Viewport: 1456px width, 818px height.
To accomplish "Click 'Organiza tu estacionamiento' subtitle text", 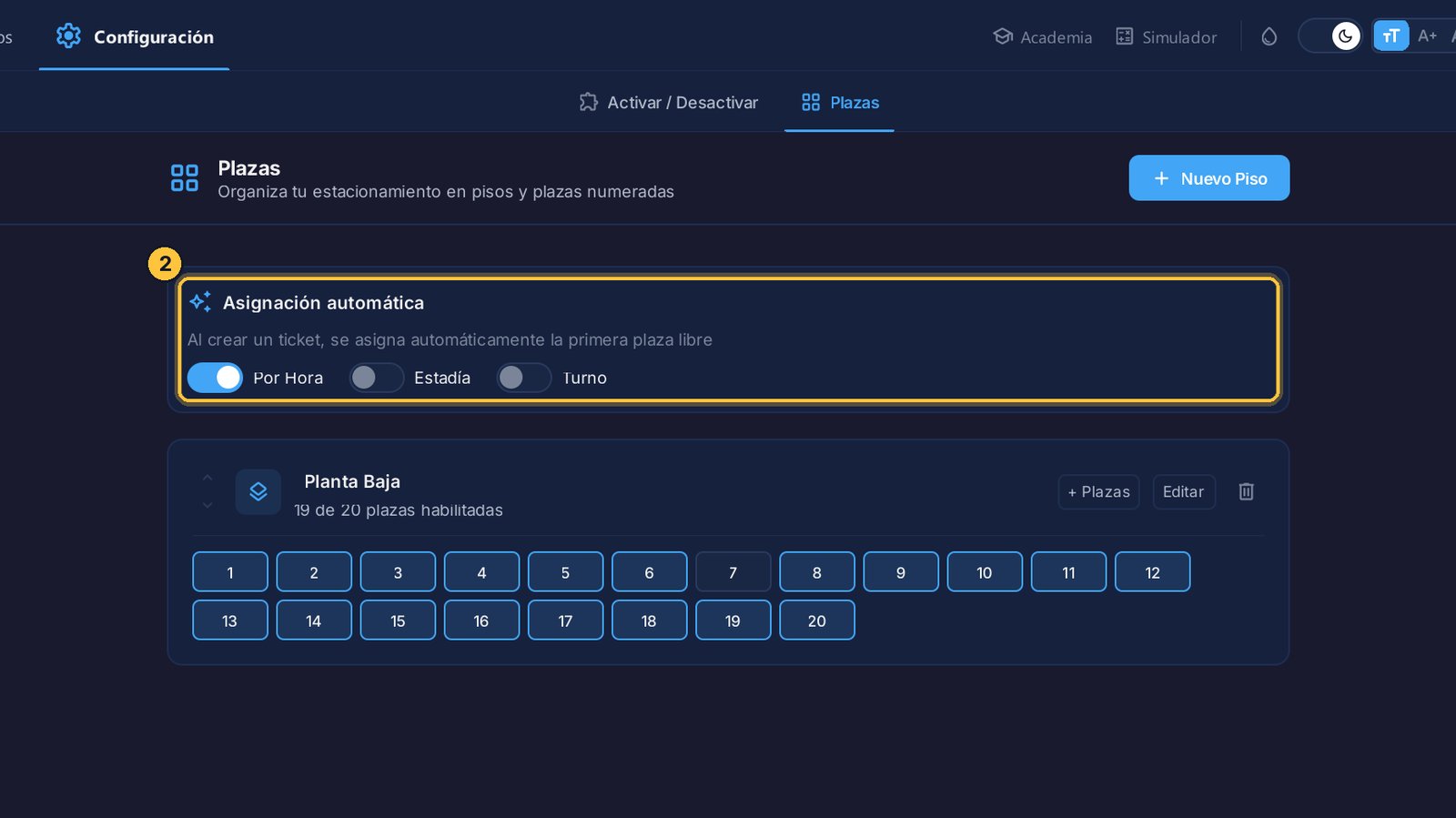I will [446, 192].
